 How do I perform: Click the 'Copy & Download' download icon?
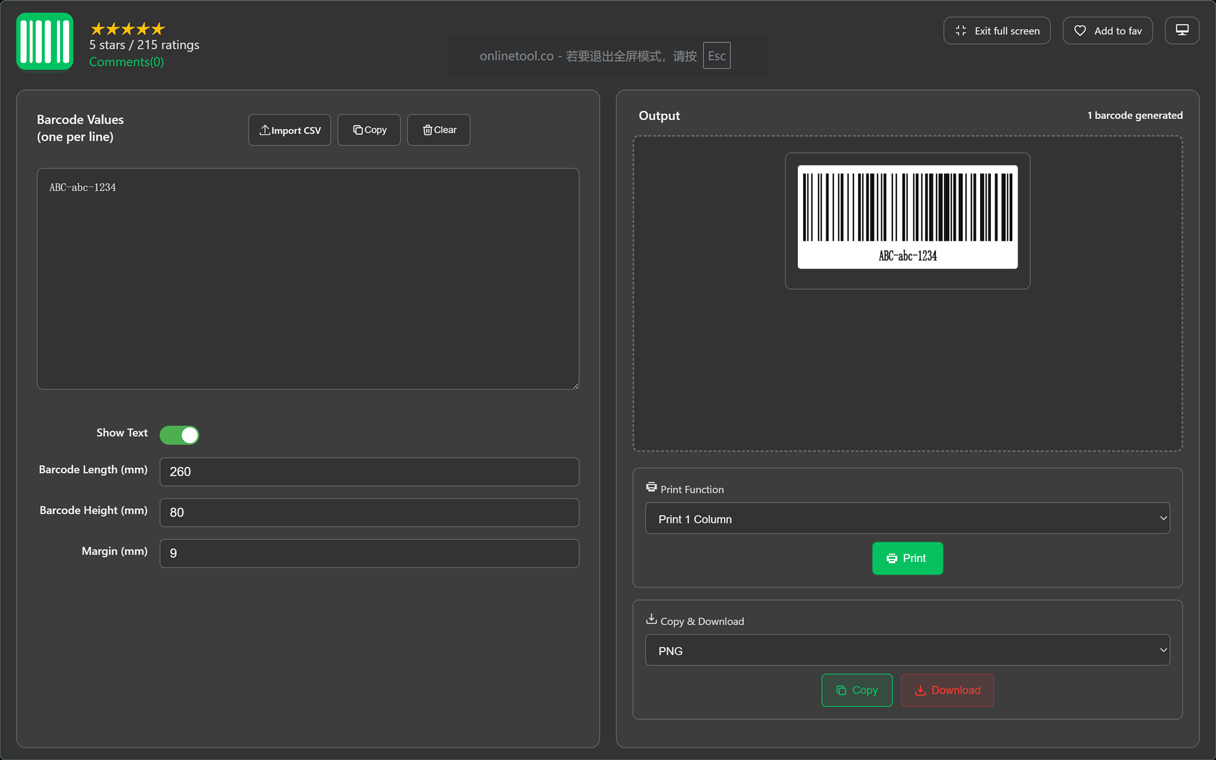click(652, 620)
